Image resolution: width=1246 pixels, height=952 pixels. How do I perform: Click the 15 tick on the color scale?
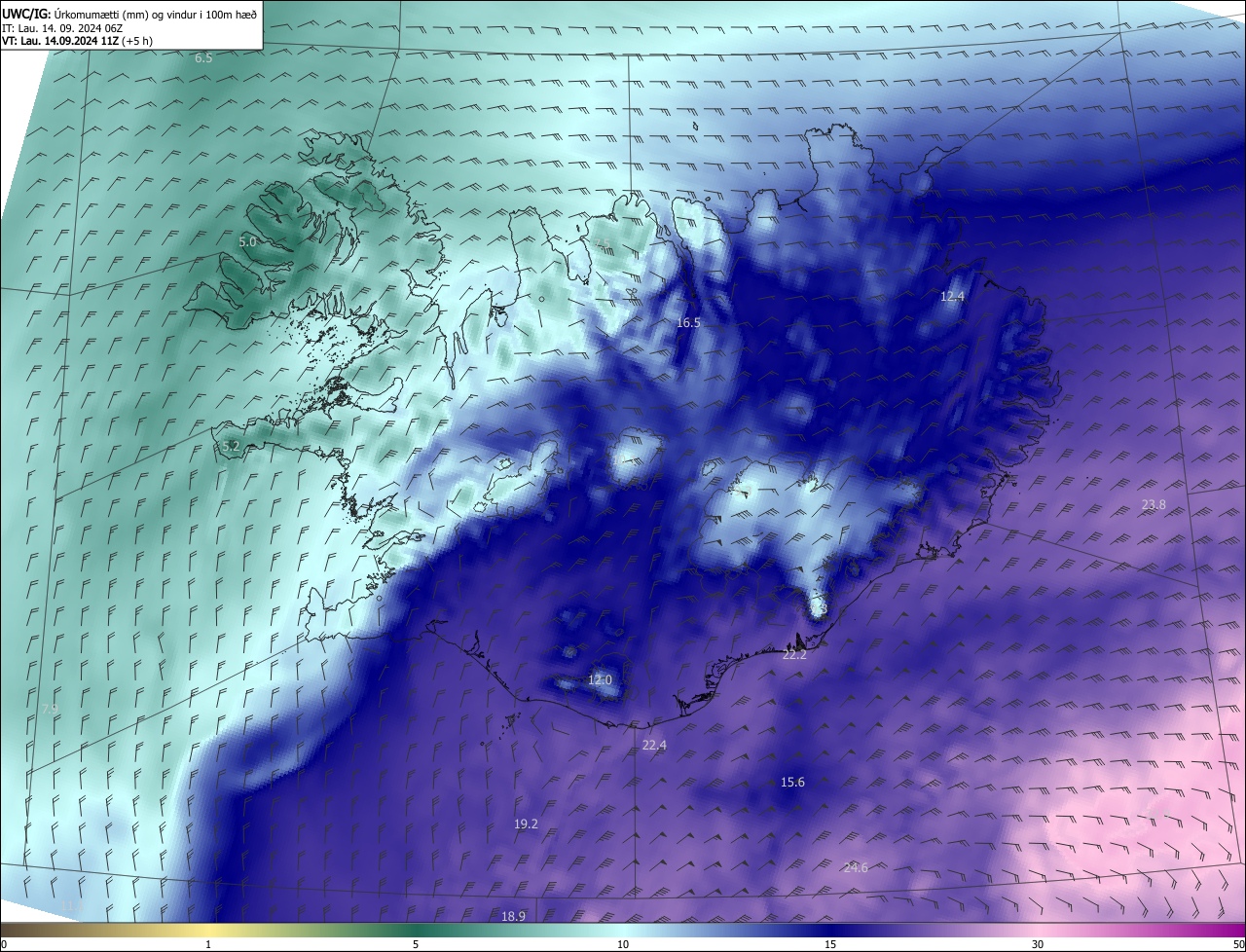pos(830,944)
